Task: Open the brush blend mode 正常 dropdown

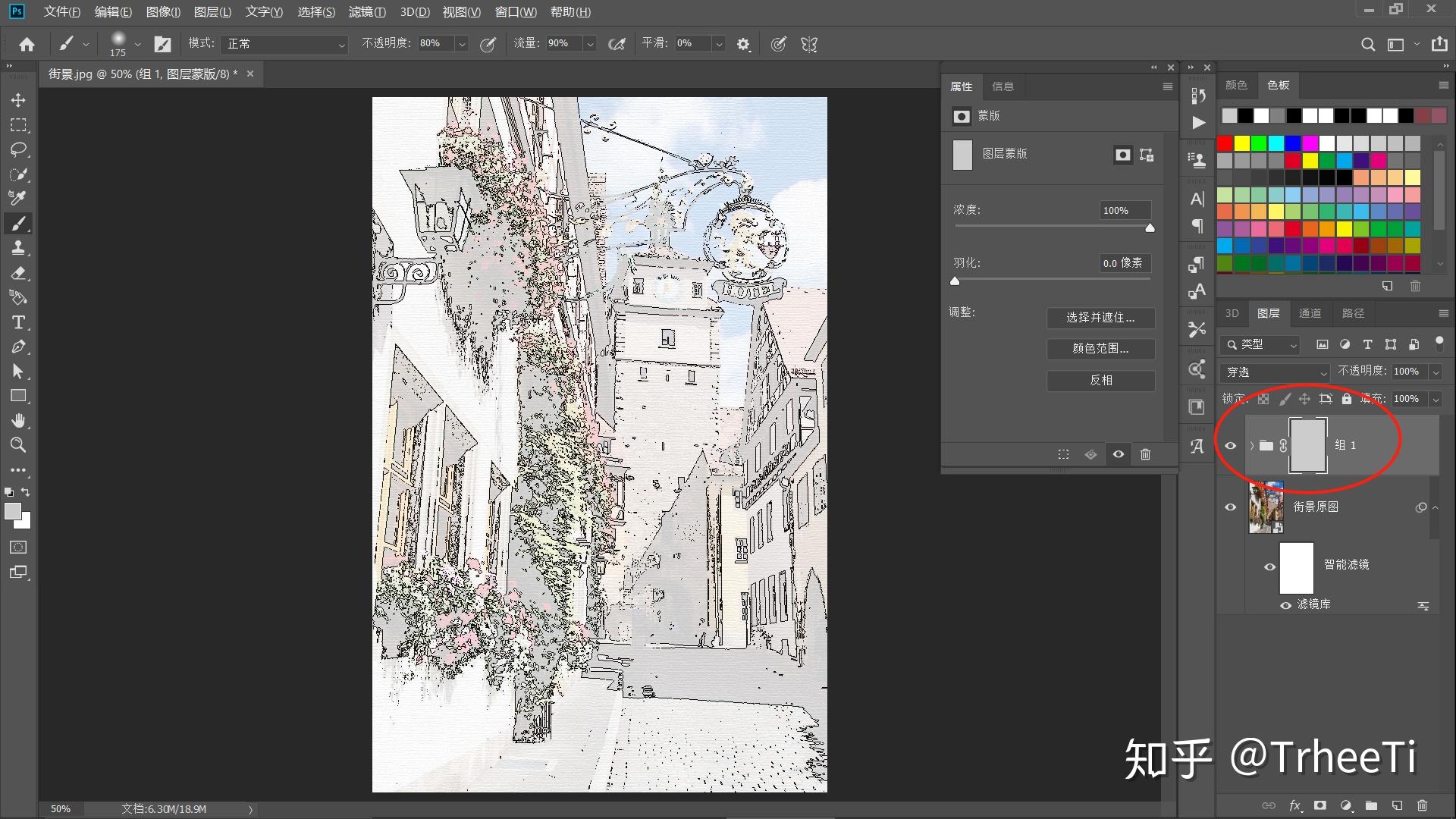Action: point(285,44)
